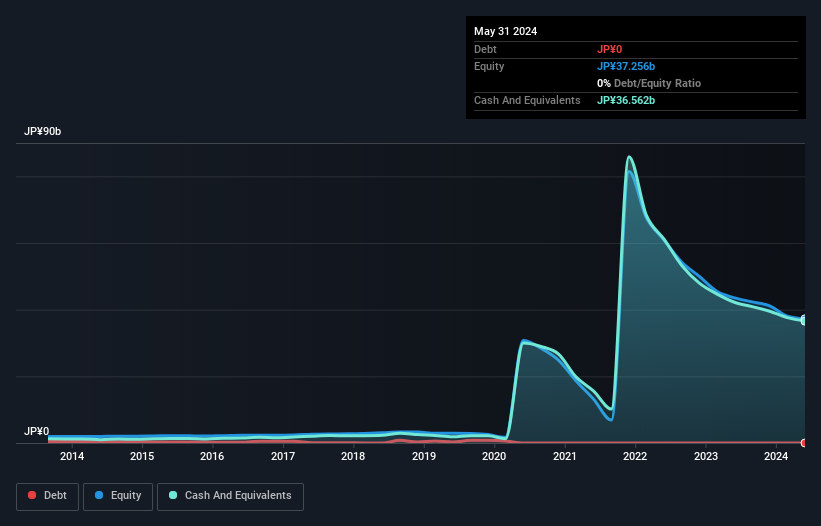Select the 2024 x-axis label
The width and height of the screenshot is (821, 526).
776,456
